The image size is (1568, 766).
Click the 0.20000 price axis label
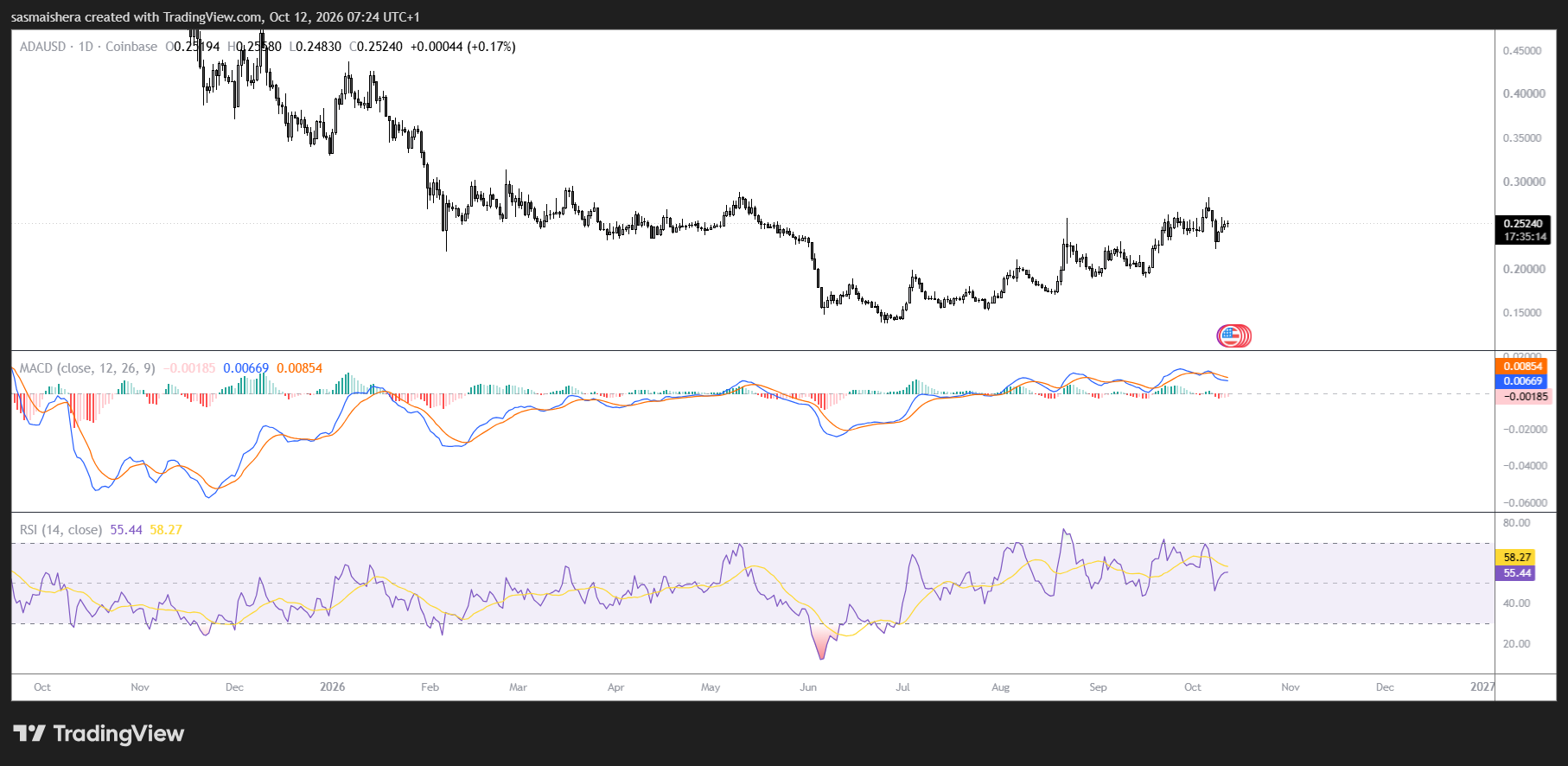pyautogui.click(x=1524, y=269)
